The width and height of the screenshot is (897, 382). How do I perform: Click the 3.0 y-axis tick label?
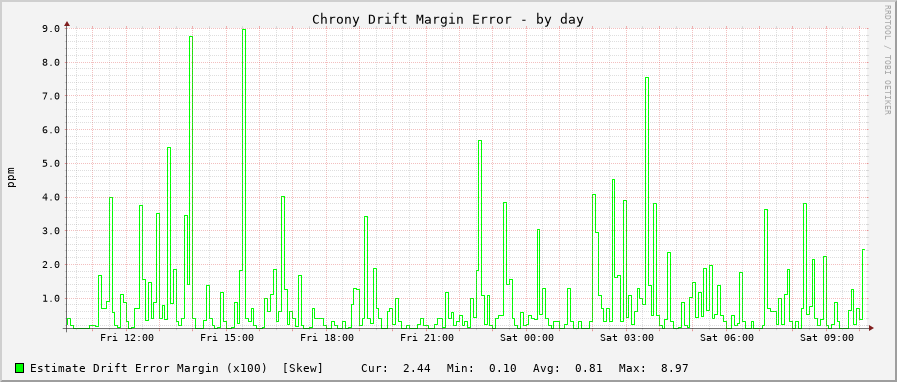tap(51, 231)
